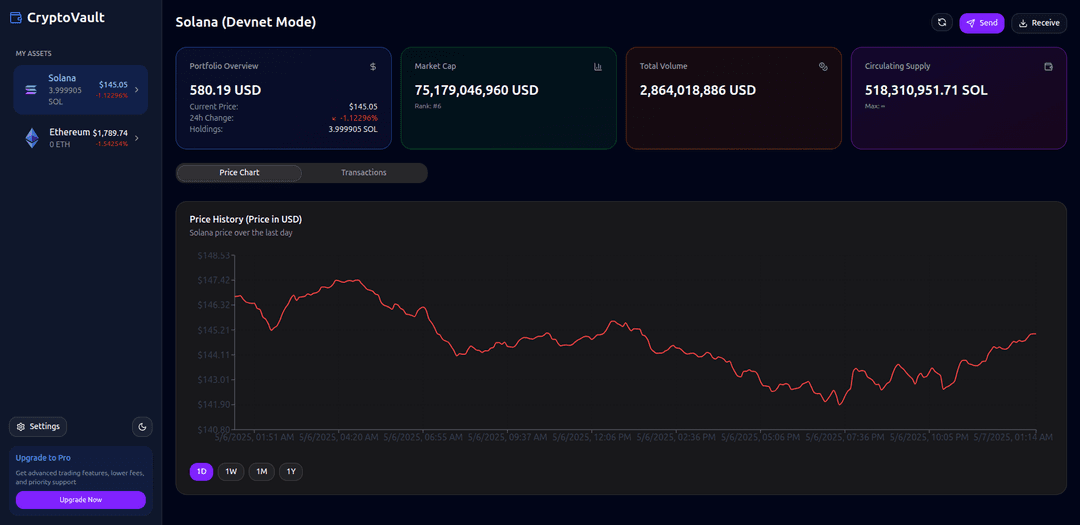Image resolution: width=1080 pixels, height=525 pixels.
Task: Expand Solana asset row chevron
Action: click(x=136, y=90)
